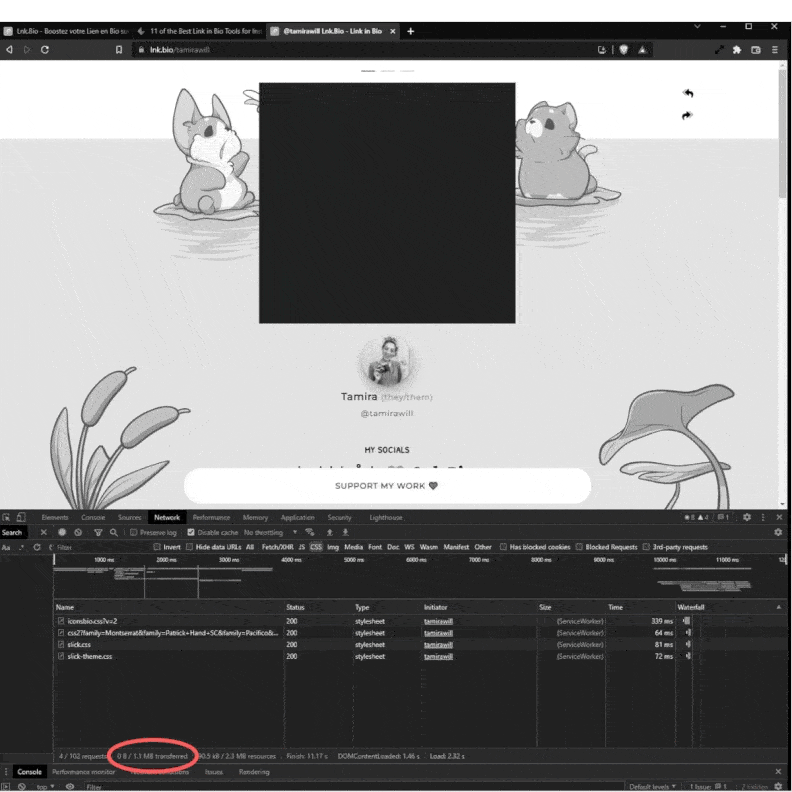The width and height of the screenshot is (792, 792).
Task: Switch to the 11 of the Best Link in Bio Tools tab
Action: click(200, 31)
